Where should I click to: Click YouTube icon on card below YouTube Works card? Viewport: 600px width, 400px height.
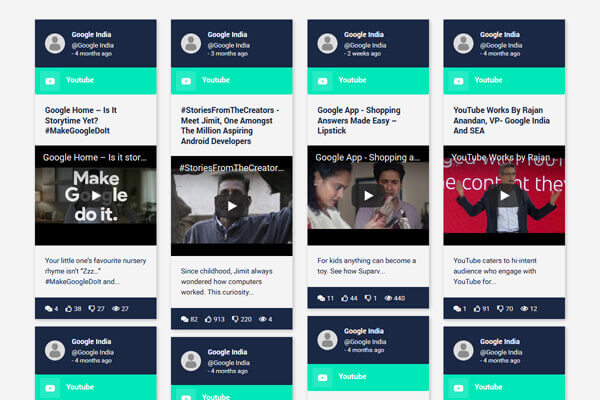coord(458,388)
